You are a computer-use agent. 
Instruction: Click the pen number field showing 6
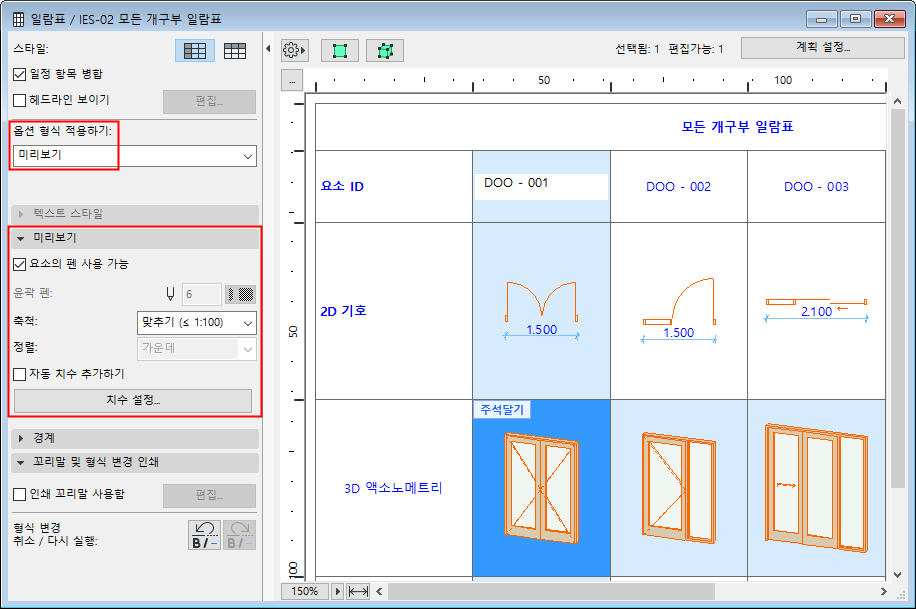coord(201,294)
